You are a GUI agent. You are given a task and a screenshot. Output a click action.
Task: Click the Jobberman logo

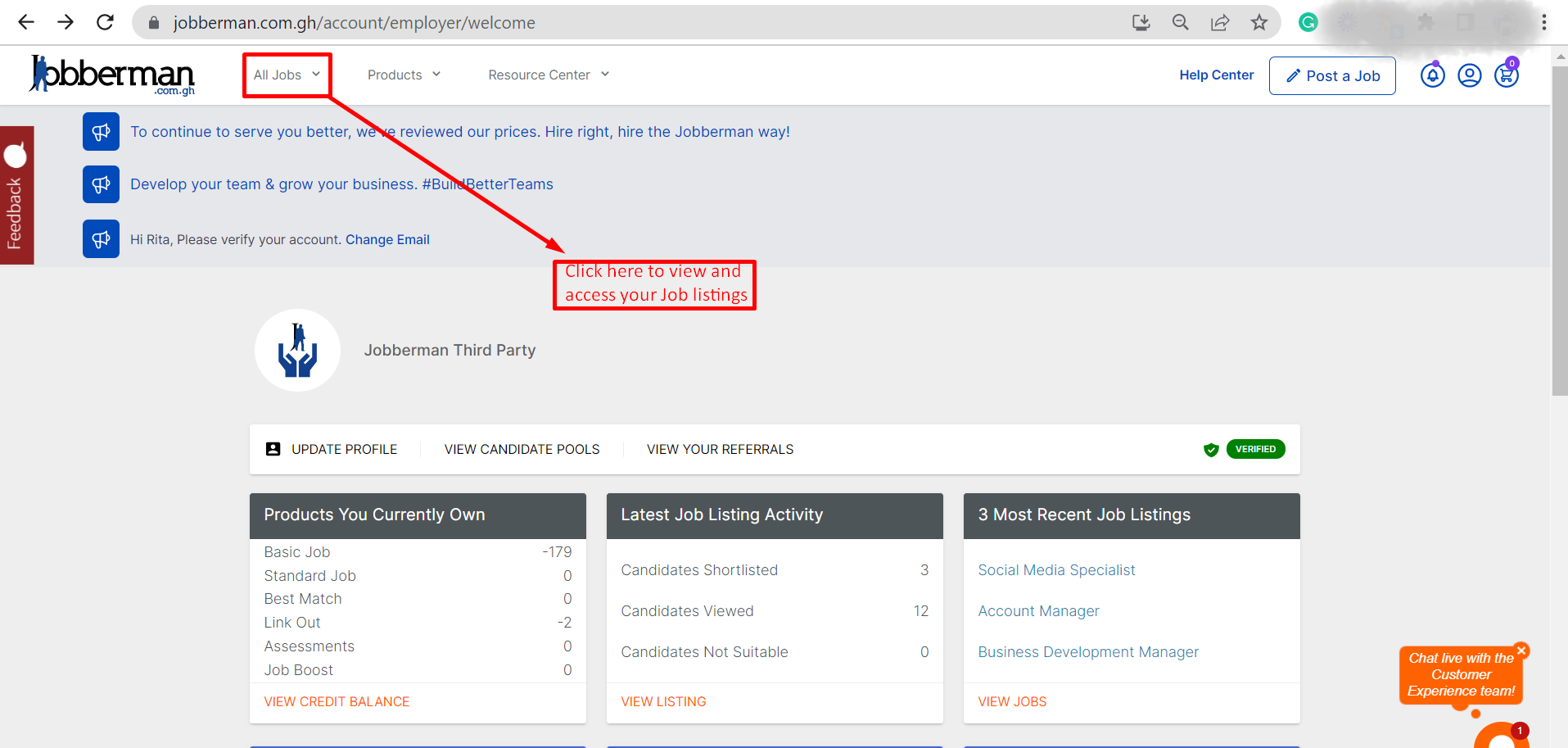click(x=112, y=75)
